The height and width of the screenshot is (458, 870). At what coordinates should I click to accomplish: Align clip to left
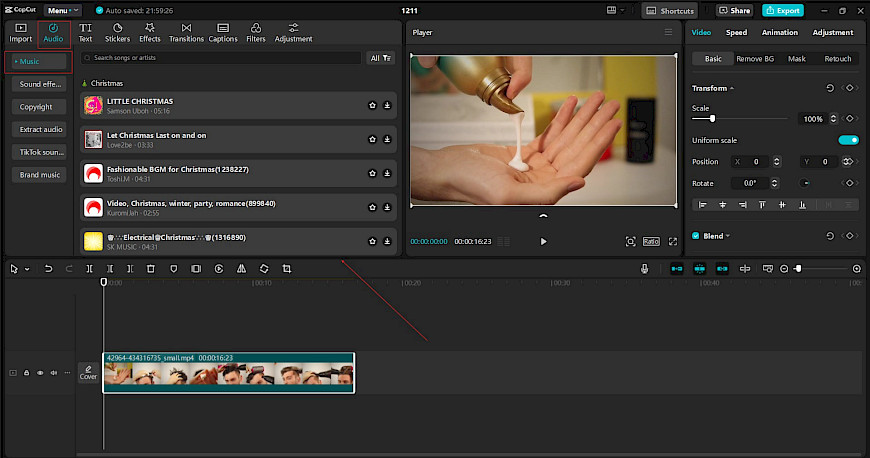click(x=702, y=205)
